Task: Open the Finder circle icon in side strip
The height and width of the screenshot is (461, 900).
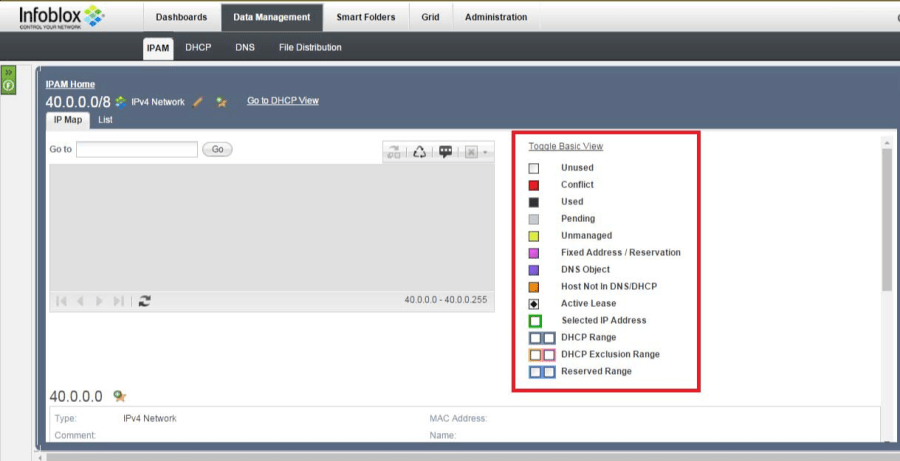Action: [x=9, y=86]
